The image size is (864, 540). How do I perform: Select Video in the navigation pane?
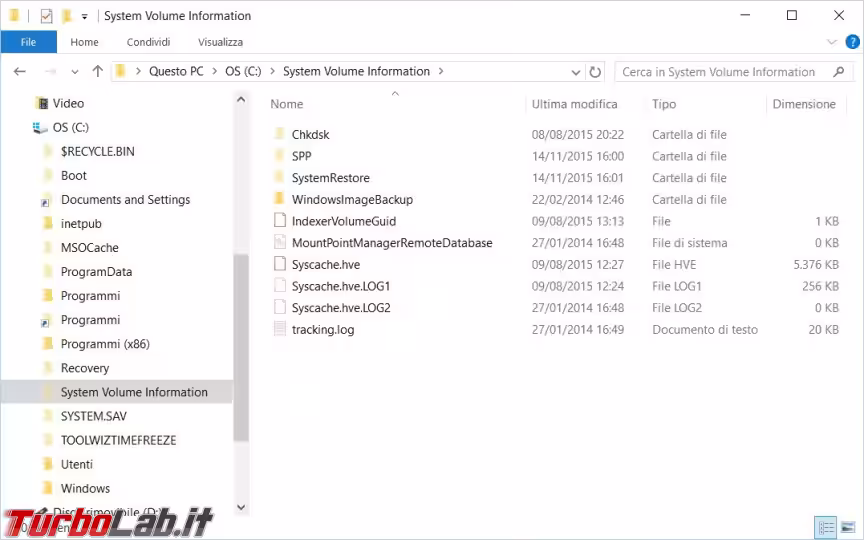[68, 103]
